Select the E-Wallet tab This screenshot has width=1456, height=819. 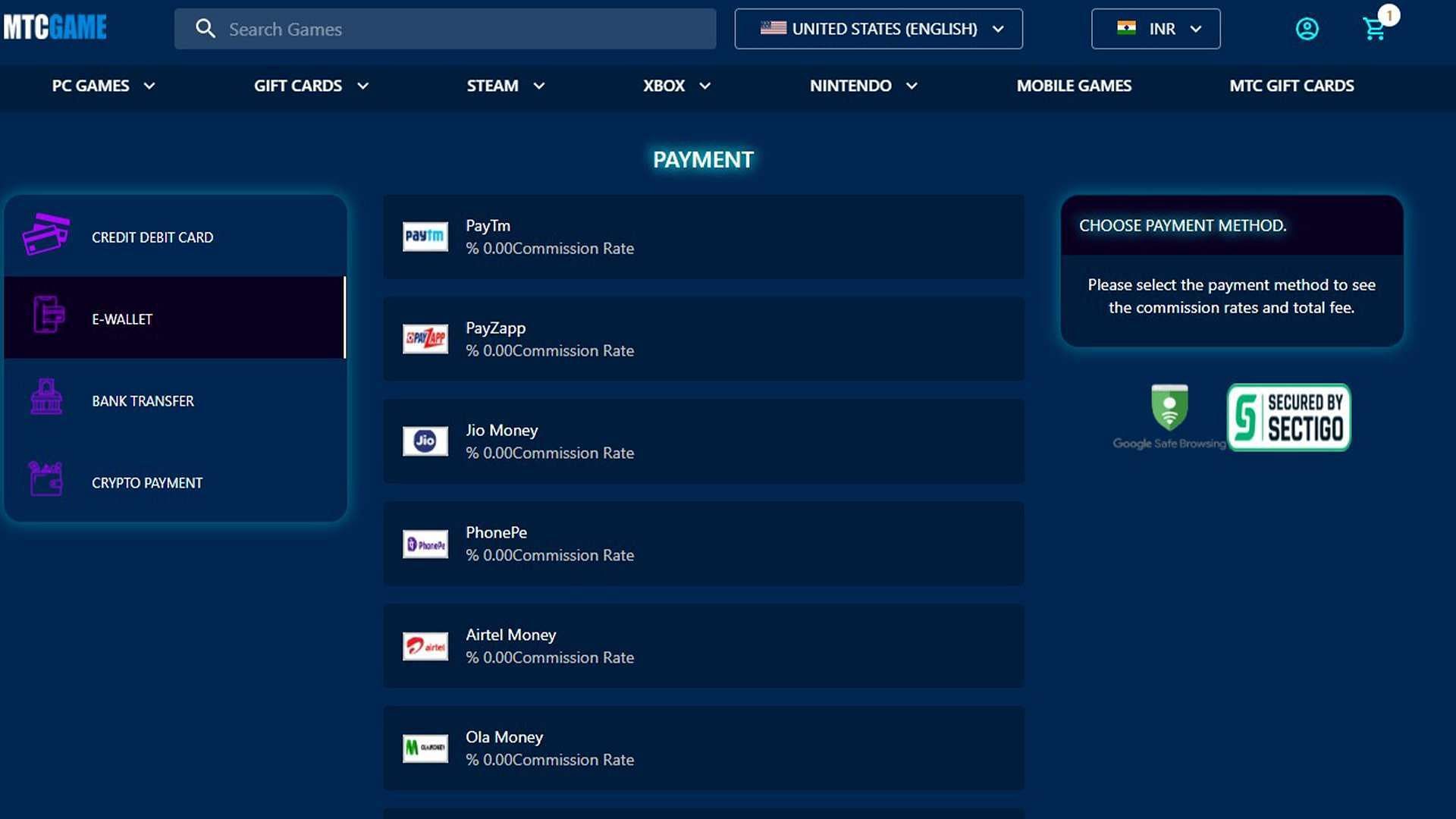click(x=175, y=318)
